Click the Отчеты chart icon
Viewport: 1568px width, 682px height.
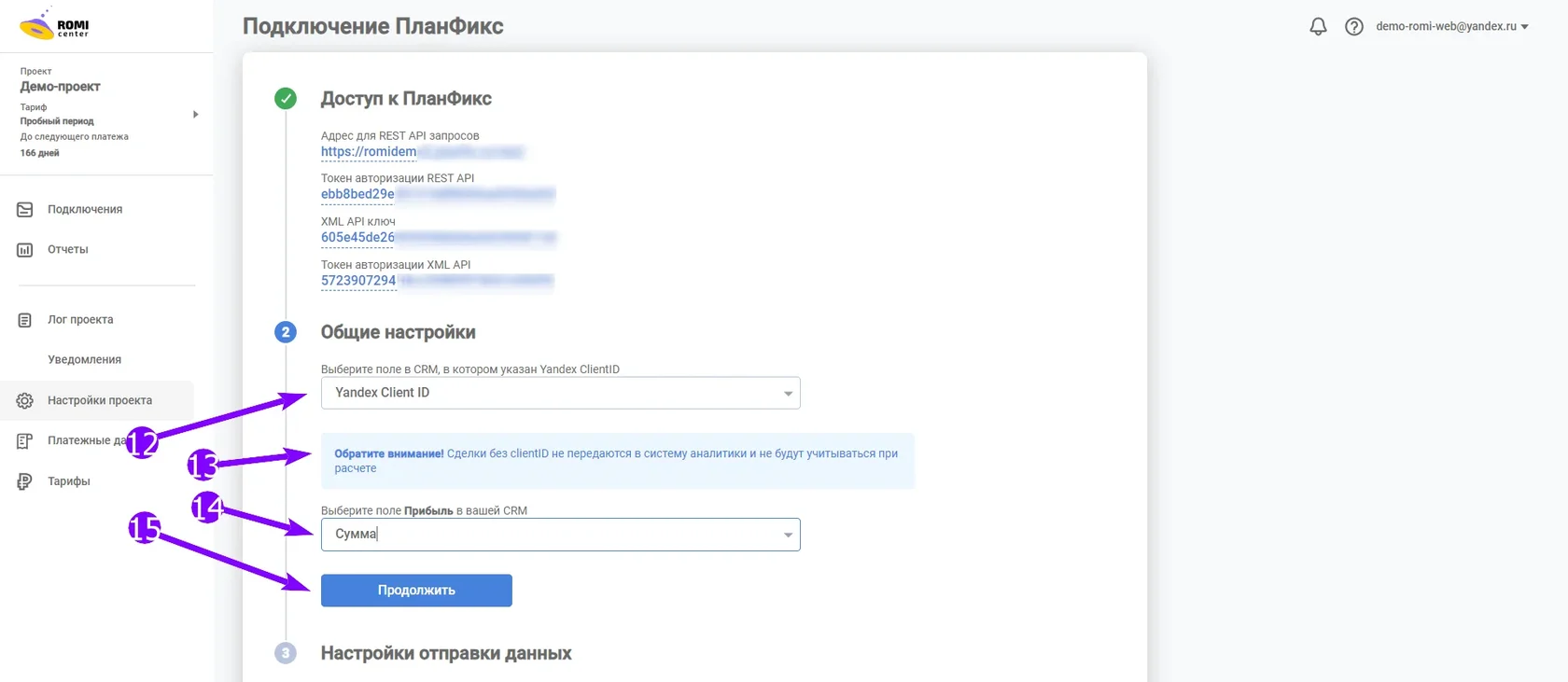point(25,249)
